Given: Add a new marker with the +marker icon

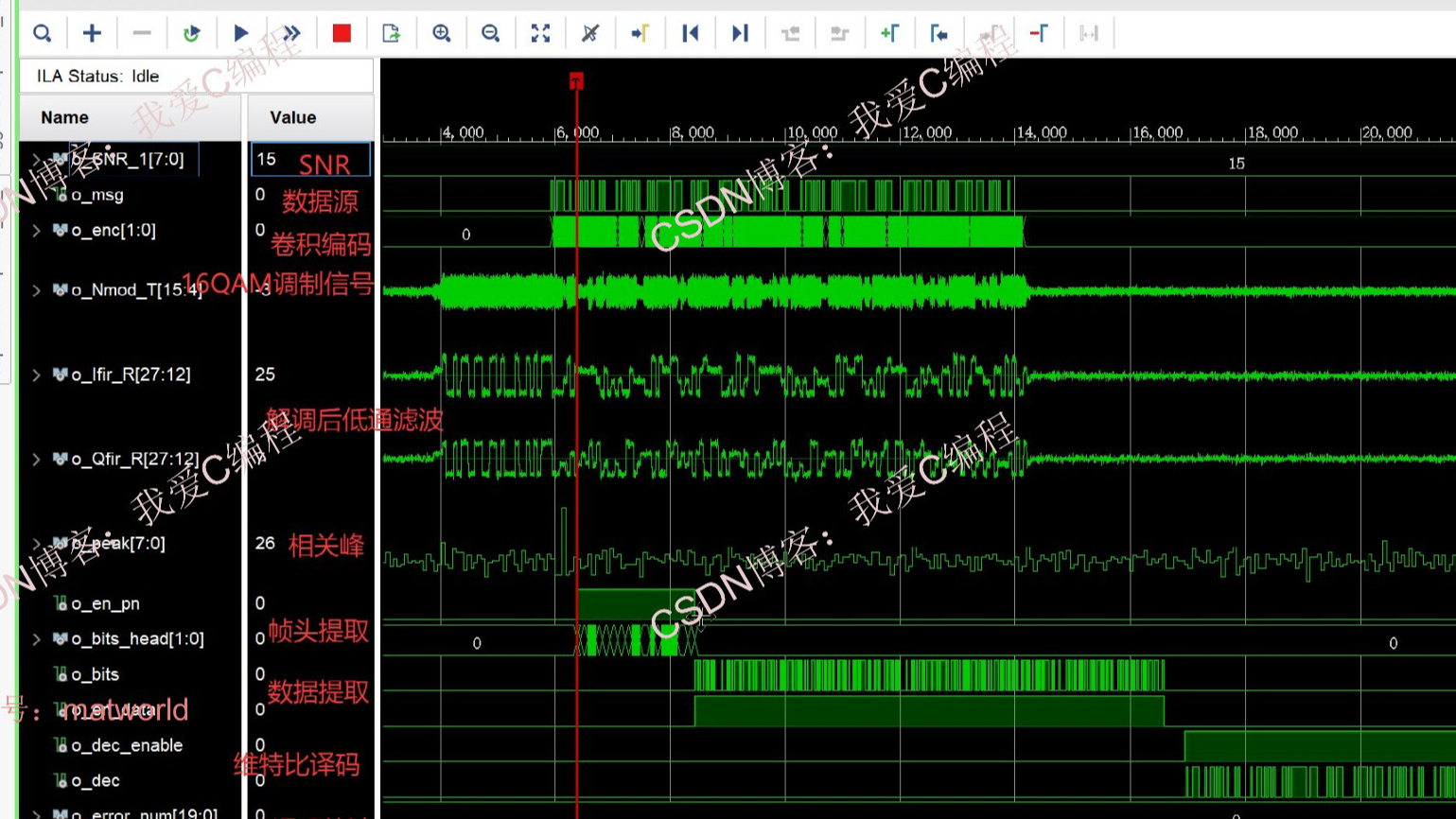Looking at the screenshot, I should tap(890, 32).
